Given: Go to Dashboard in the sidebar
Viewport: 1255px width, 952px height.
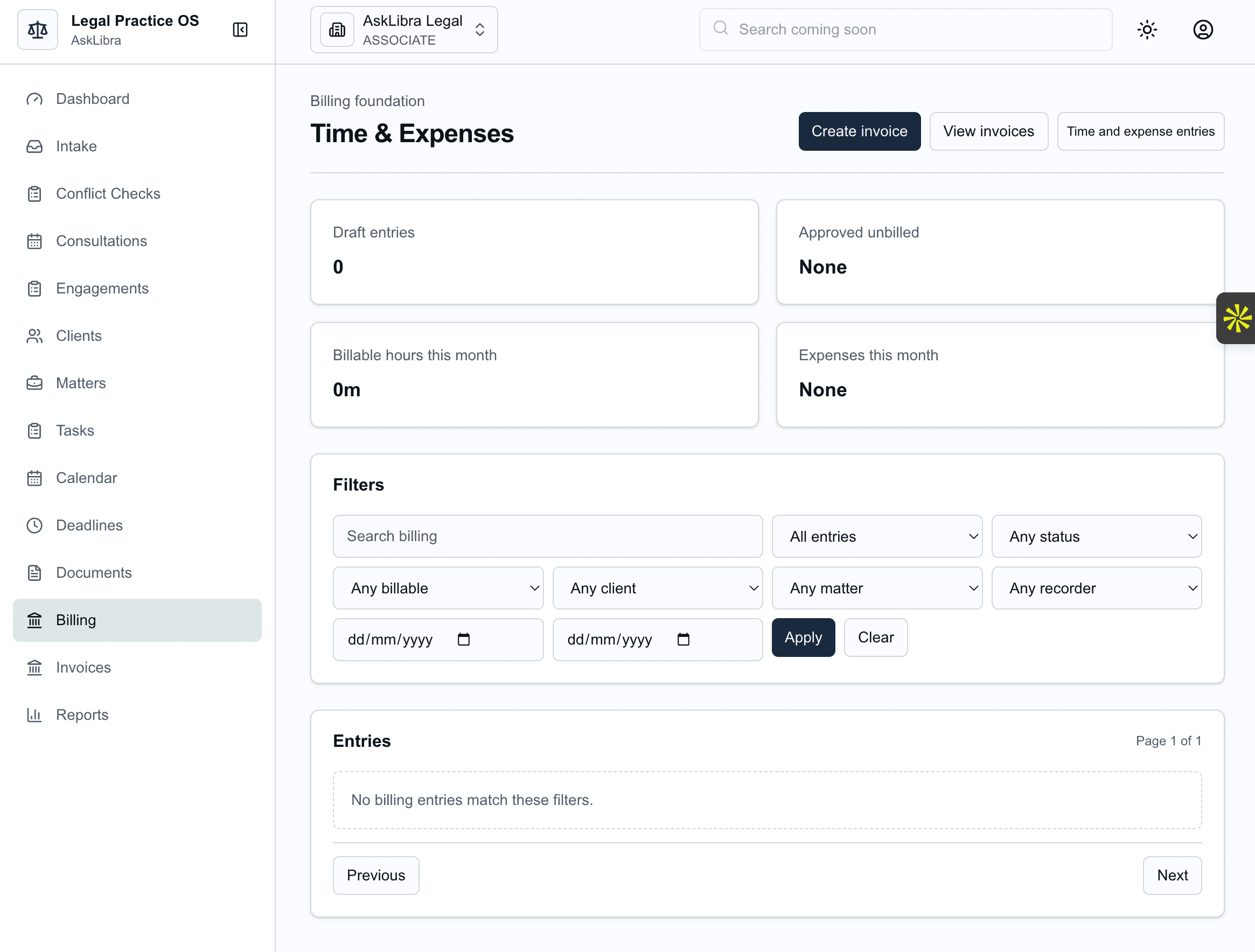Looking at the screenshot, I should [x=137, y=99].
